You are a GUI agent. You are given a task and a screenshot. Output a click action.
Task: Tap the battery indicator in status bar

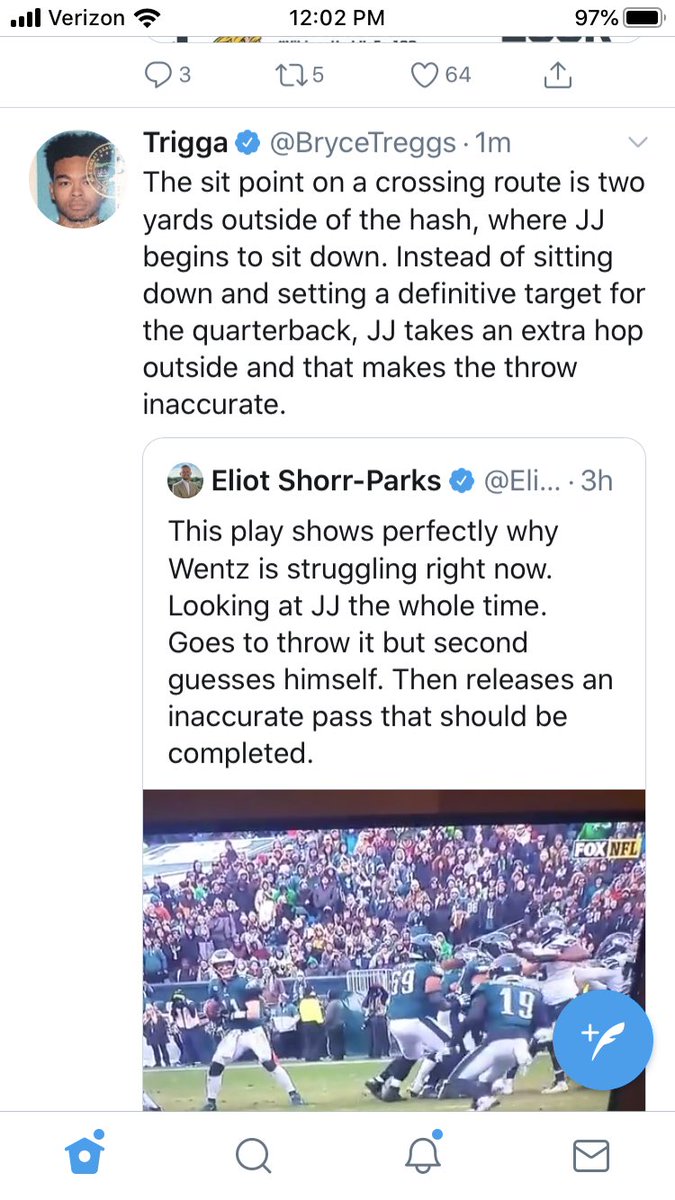pos(641,17)
